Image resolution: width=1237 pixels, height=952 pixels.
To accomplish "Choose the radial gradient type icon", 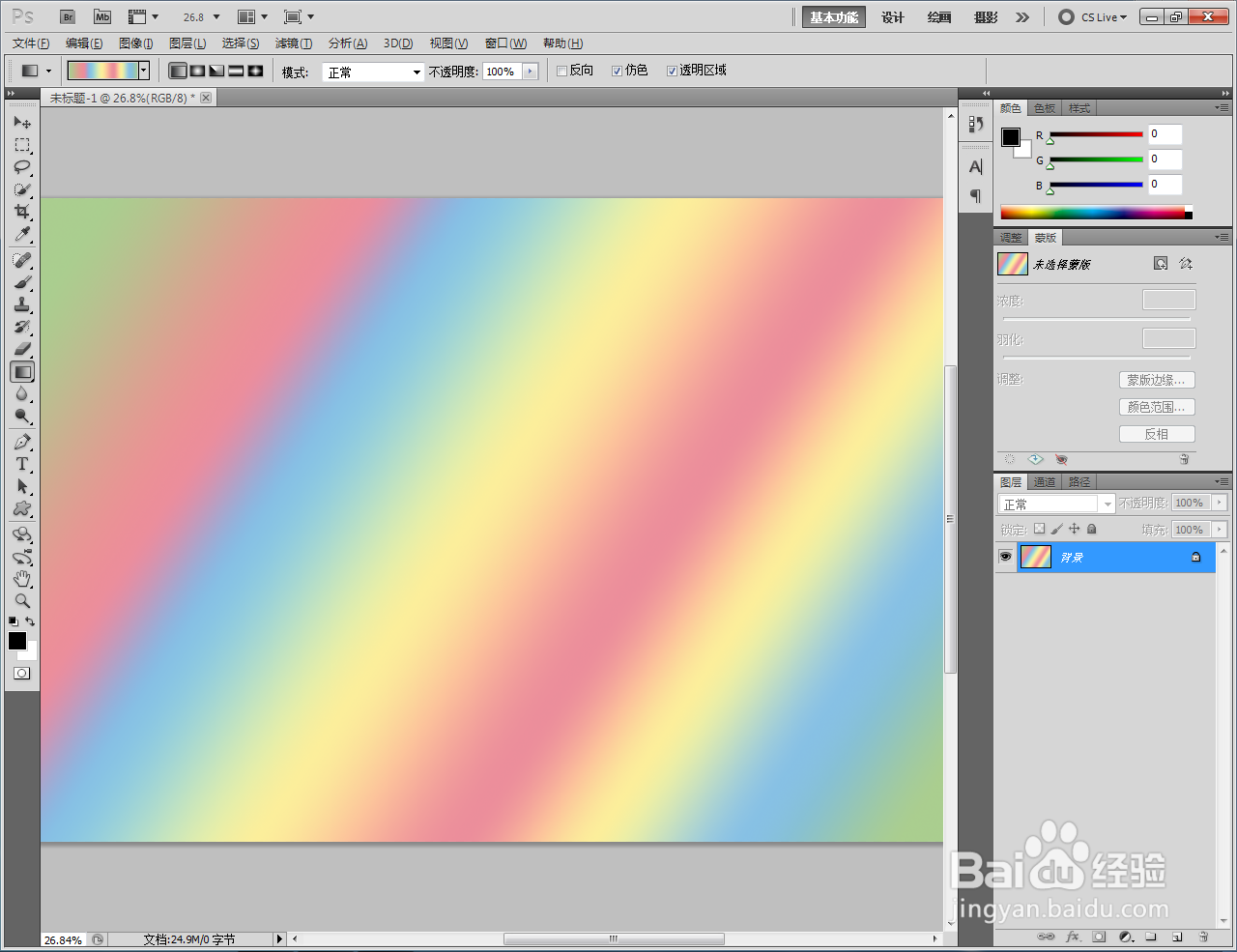I will (197, 71).
